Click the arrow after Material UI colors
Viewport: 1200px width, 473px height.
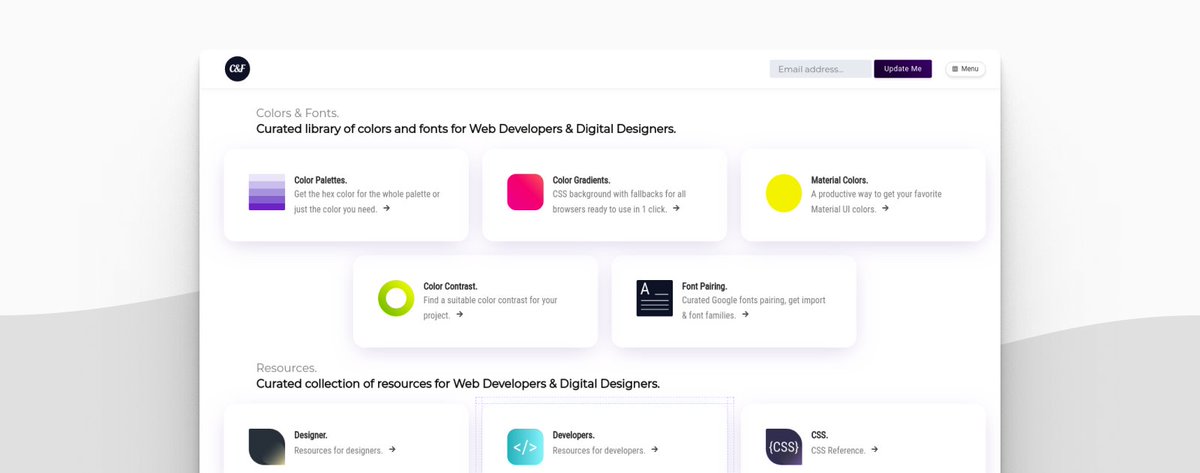pyautogui.click(x=885, y=208)
